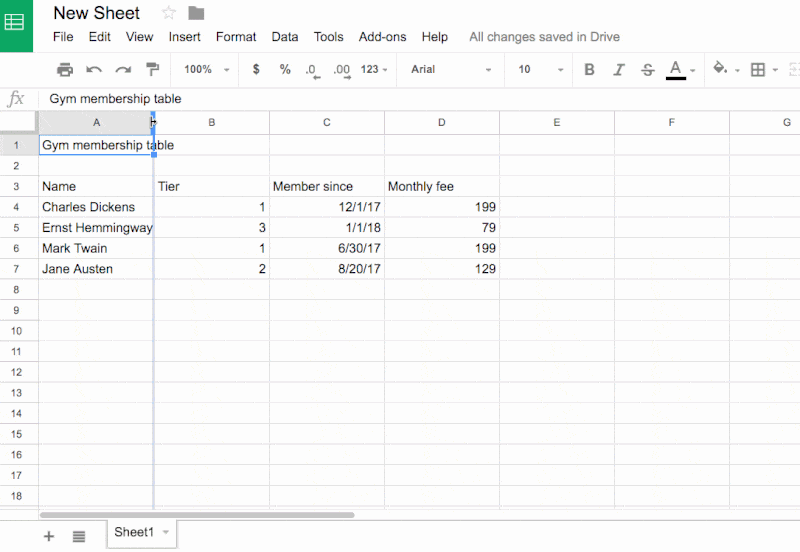Select row 7 header

tap(16, 269)
